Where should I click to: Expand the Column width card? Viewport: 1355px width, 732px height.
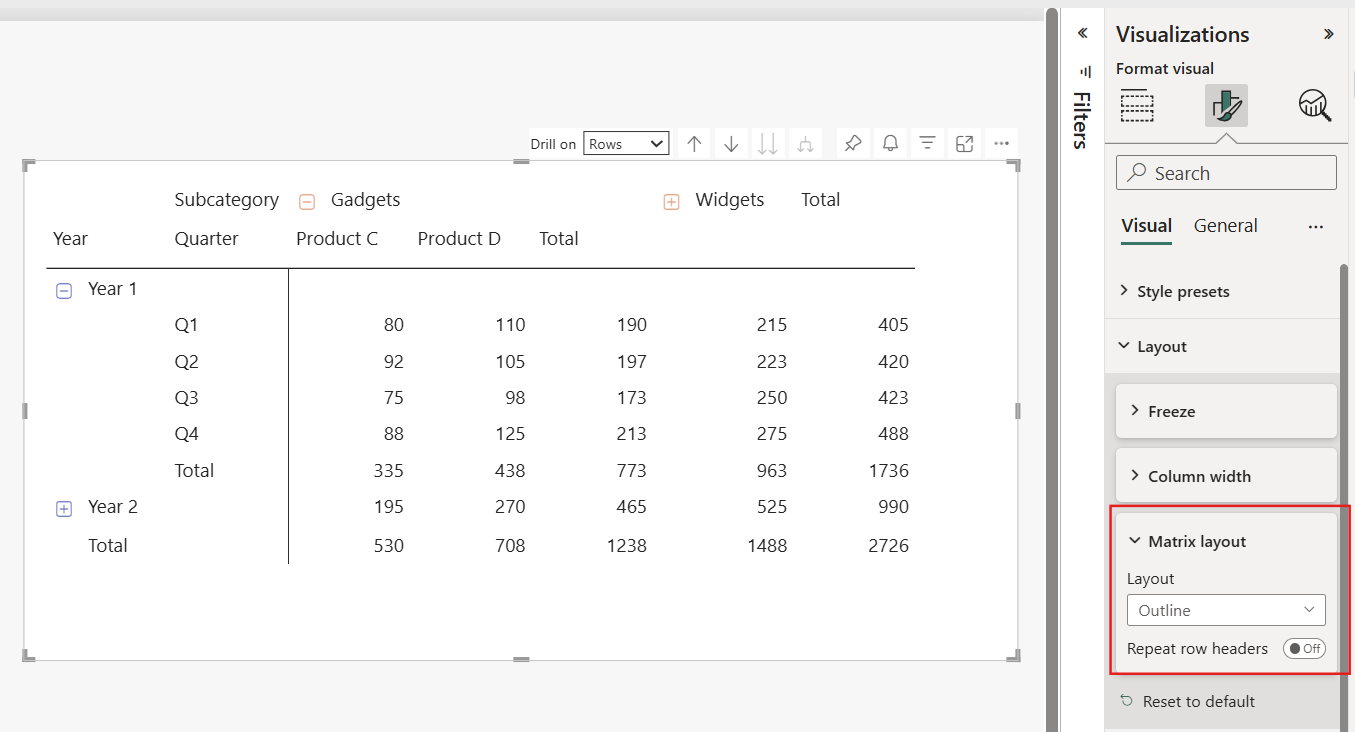pyautogui.click(x=1226, y=476)
